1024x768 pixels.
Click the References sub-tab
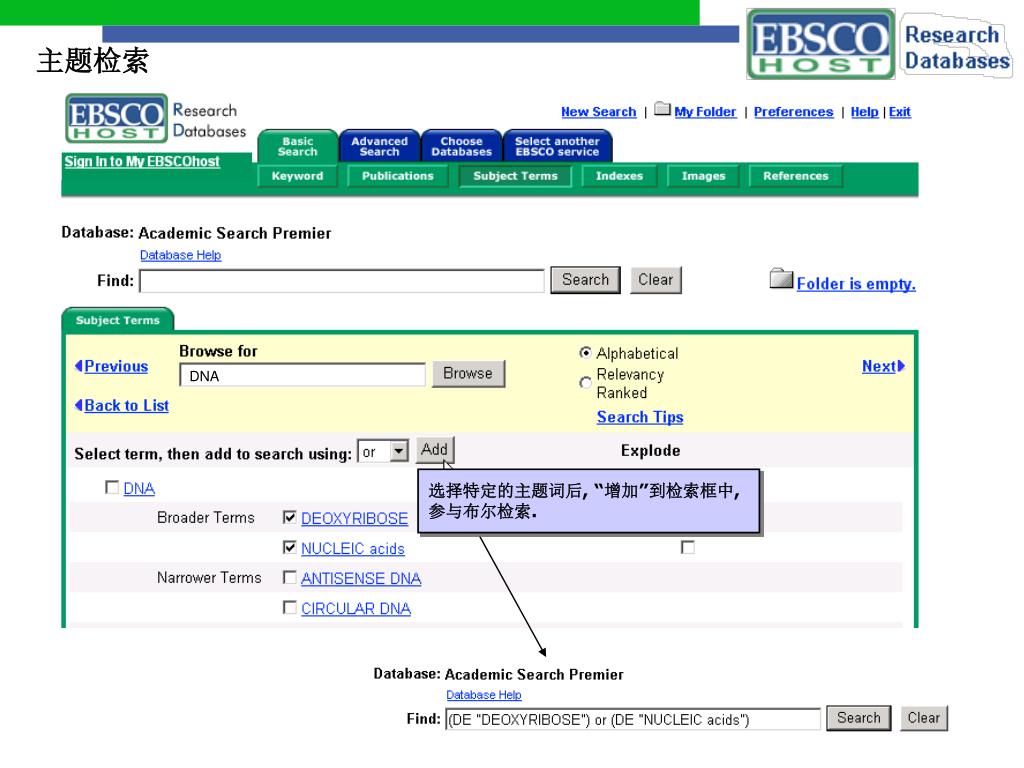[x=795, y=176]
